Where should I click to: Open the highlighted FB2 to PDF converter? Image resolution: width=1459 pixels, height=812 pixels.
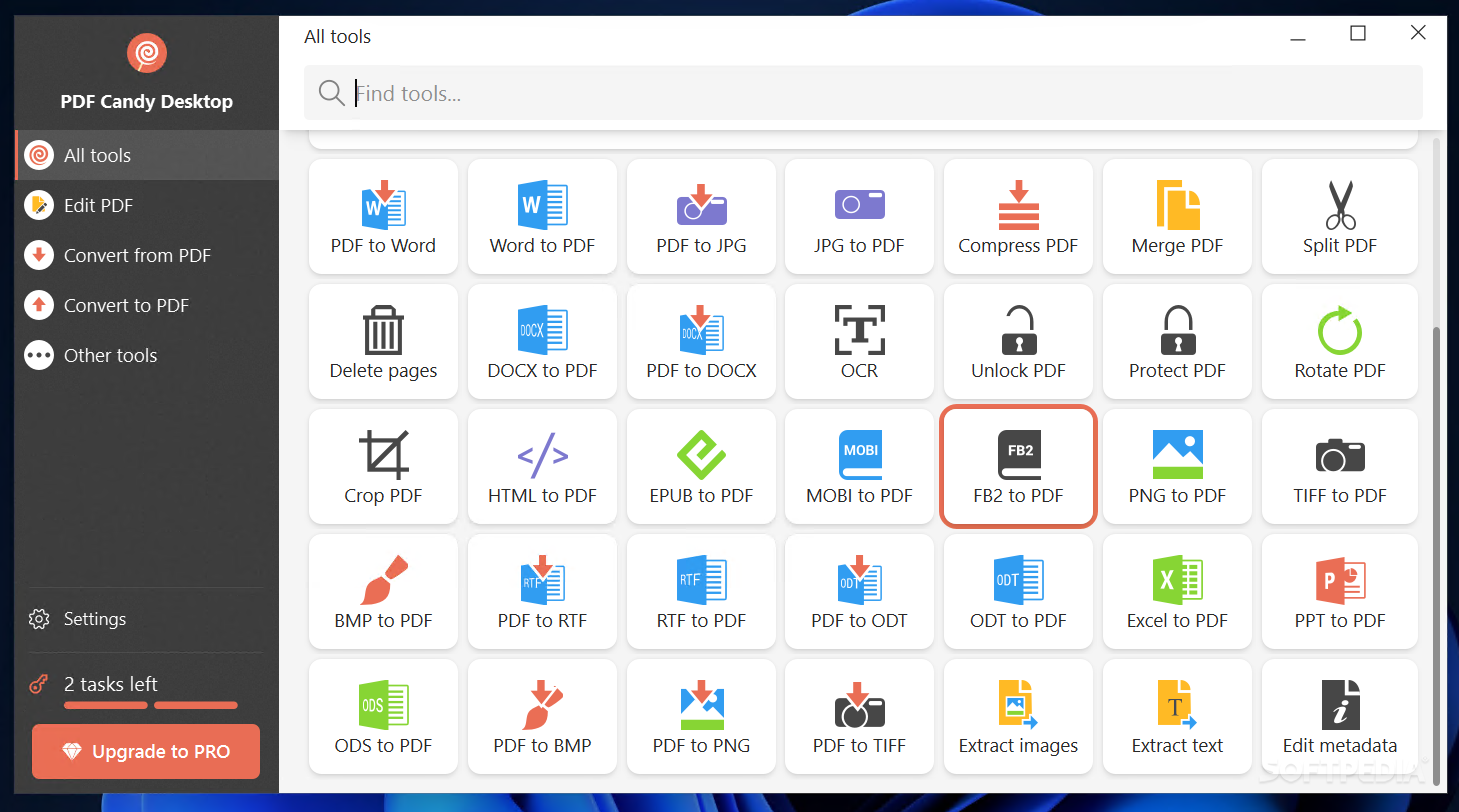click(1018, 467)
